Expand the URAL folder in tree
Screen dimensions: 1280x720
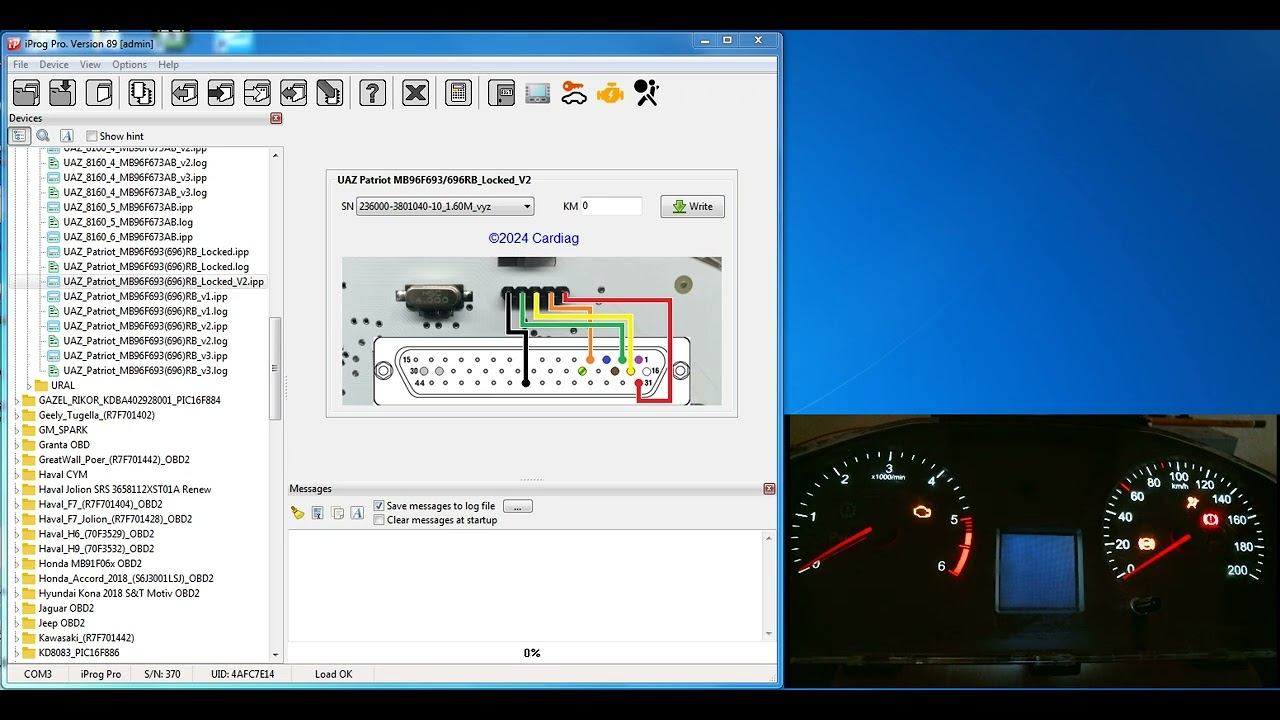29,385
